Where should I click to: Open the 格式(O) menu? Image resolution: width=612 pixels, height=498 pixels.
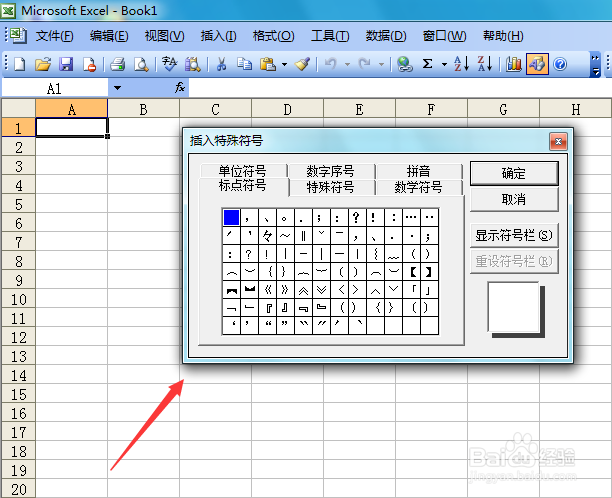click(274, 36)
